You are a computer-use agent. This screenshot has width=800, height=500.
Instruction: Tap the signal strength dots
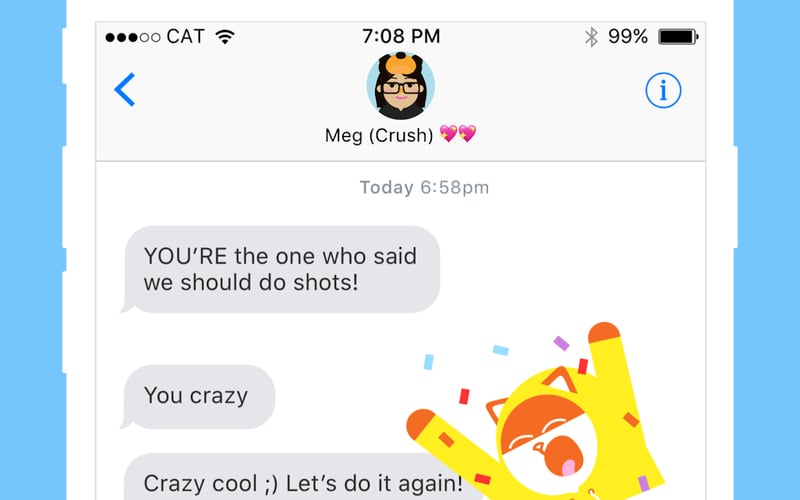[x=133, y=37]
